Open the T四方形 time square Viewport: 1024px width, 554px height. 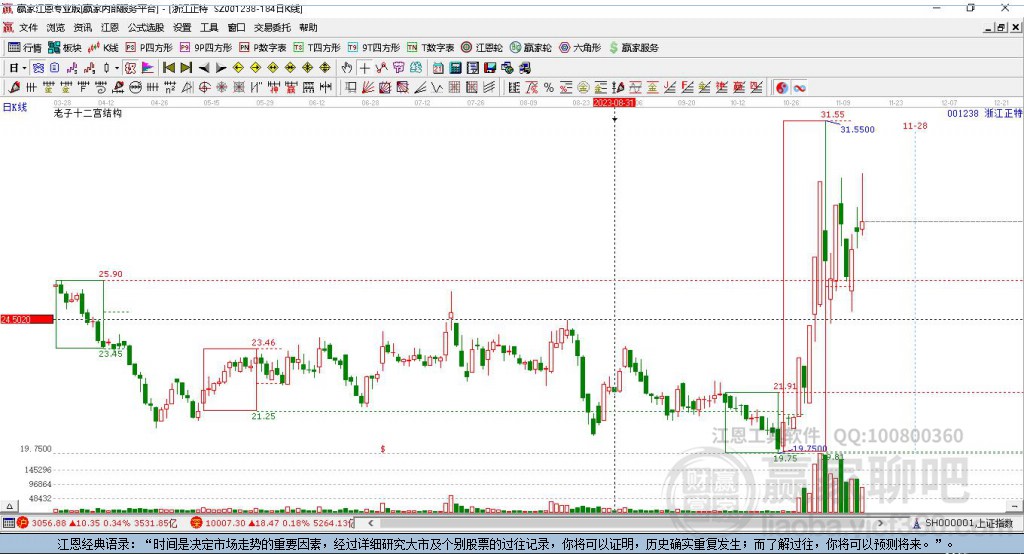[x=317, y=48]
